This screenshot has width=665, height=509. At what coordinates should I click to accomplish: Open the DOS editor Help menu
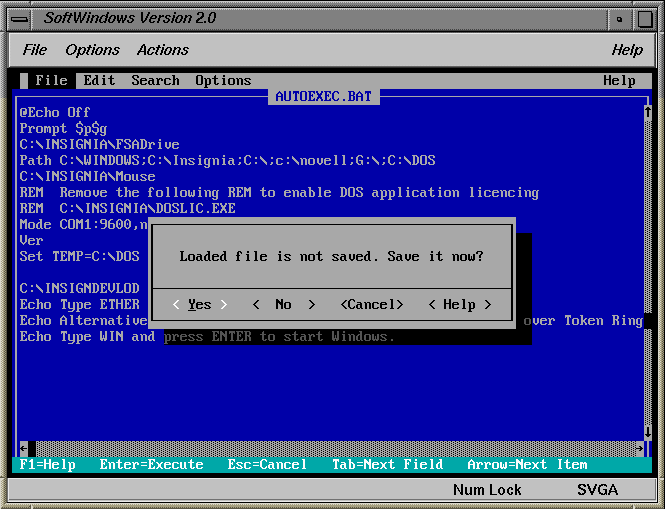click(619, 80)
